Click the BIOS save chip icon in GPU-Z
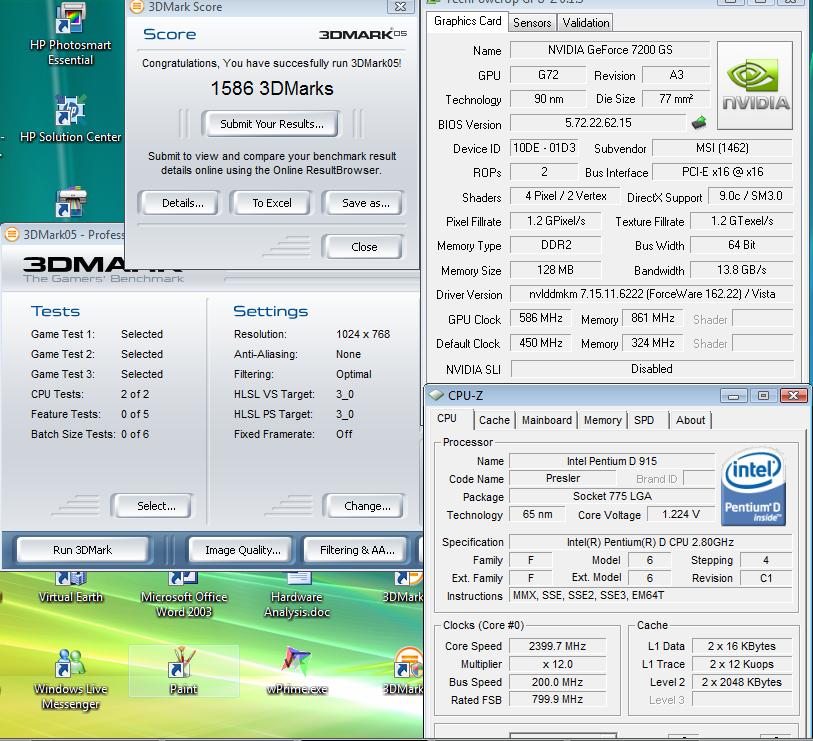Image resolution: width=813 pixels, height=741 pixels. pyautogui.click(x=699, y=123)
